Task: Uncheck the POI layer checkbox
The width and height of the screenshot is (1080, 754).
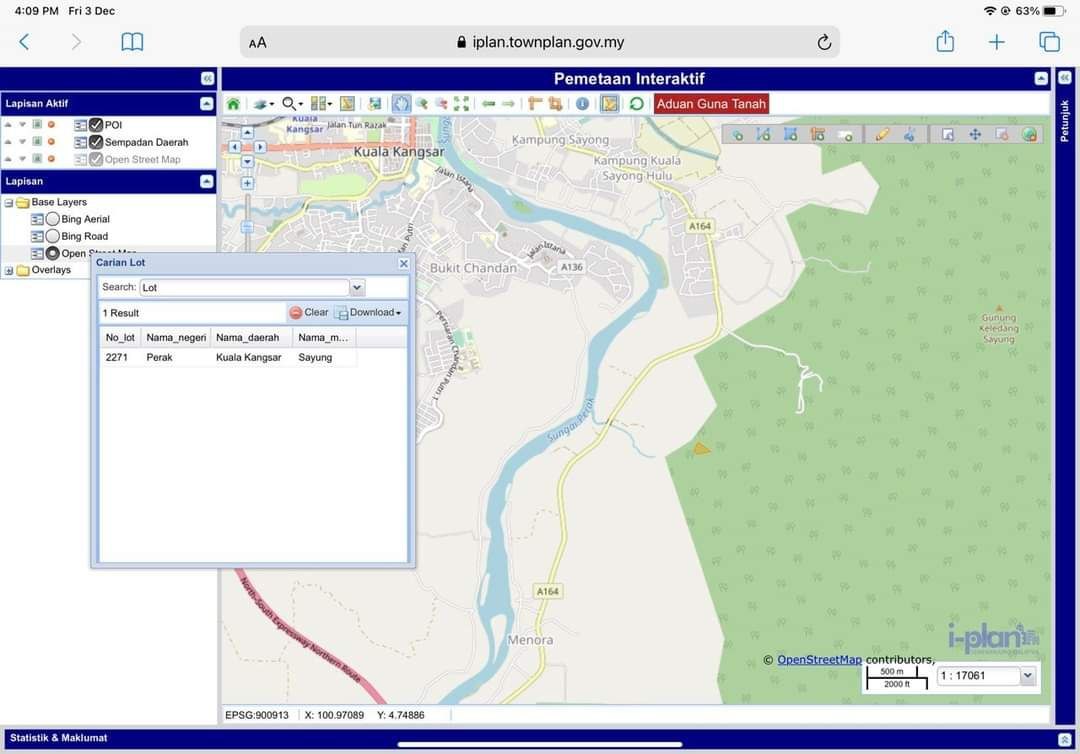Action: coord(96,125)
